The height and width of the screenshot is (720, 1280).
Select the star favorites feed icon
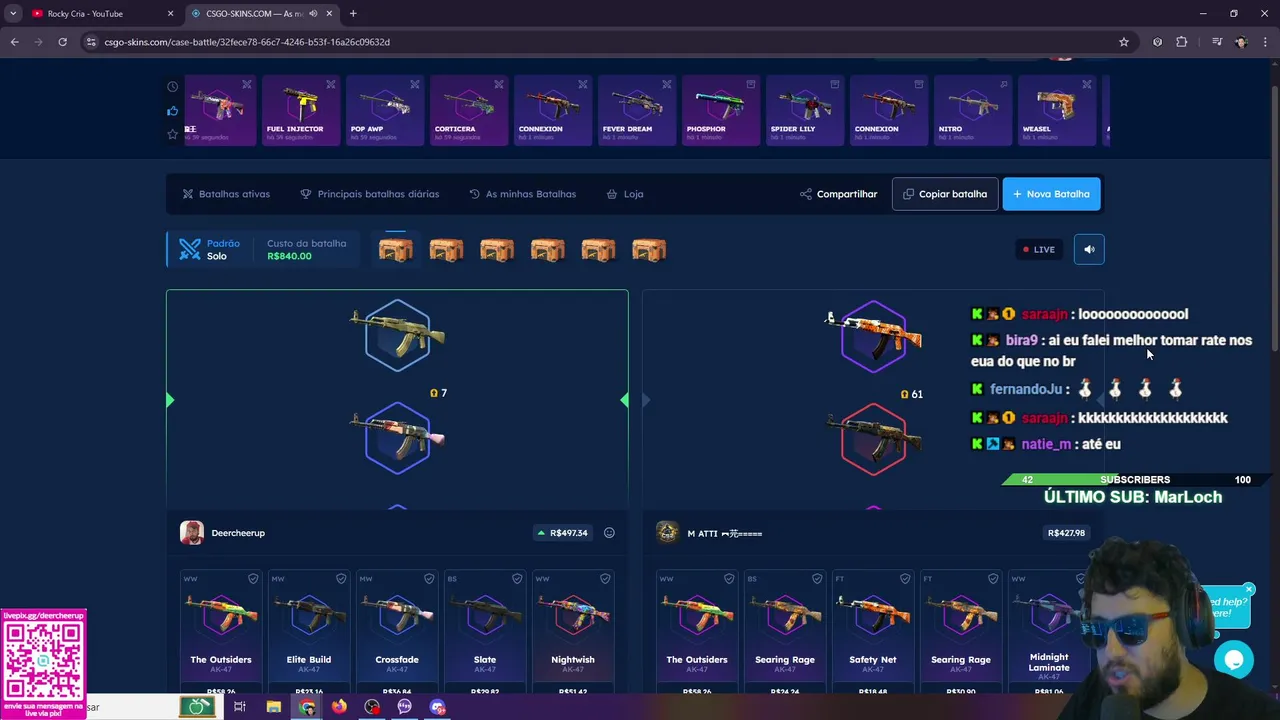click(172, 134)
